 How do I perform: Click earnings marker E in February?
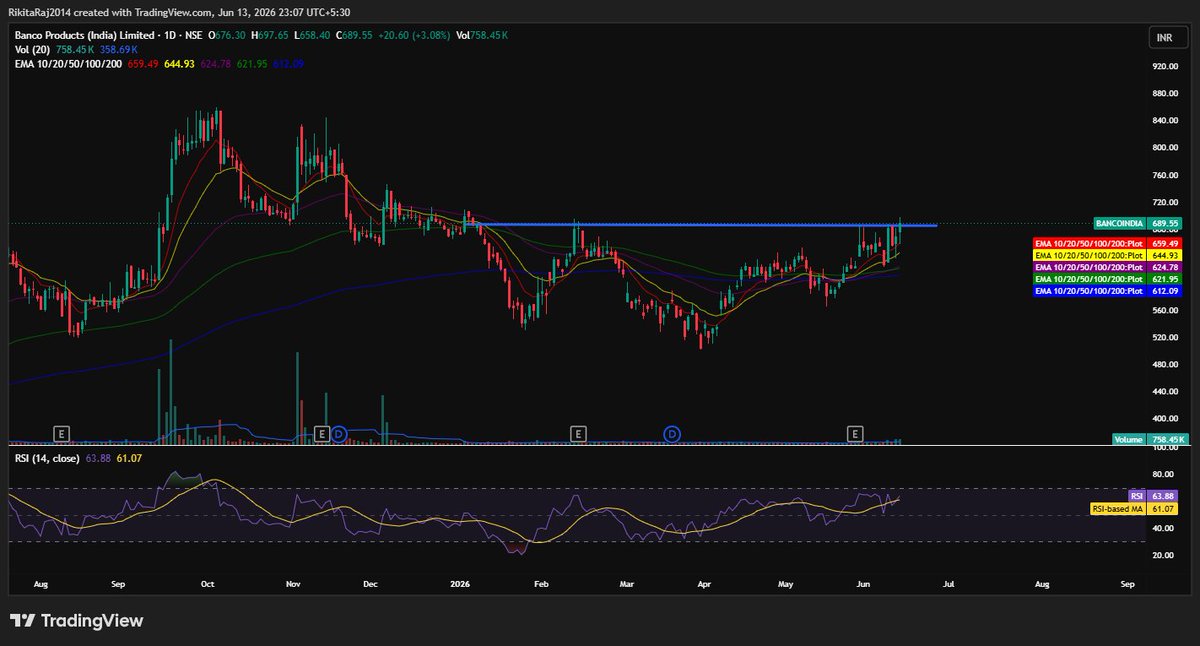pyautogui.click(x=578, y=433)
